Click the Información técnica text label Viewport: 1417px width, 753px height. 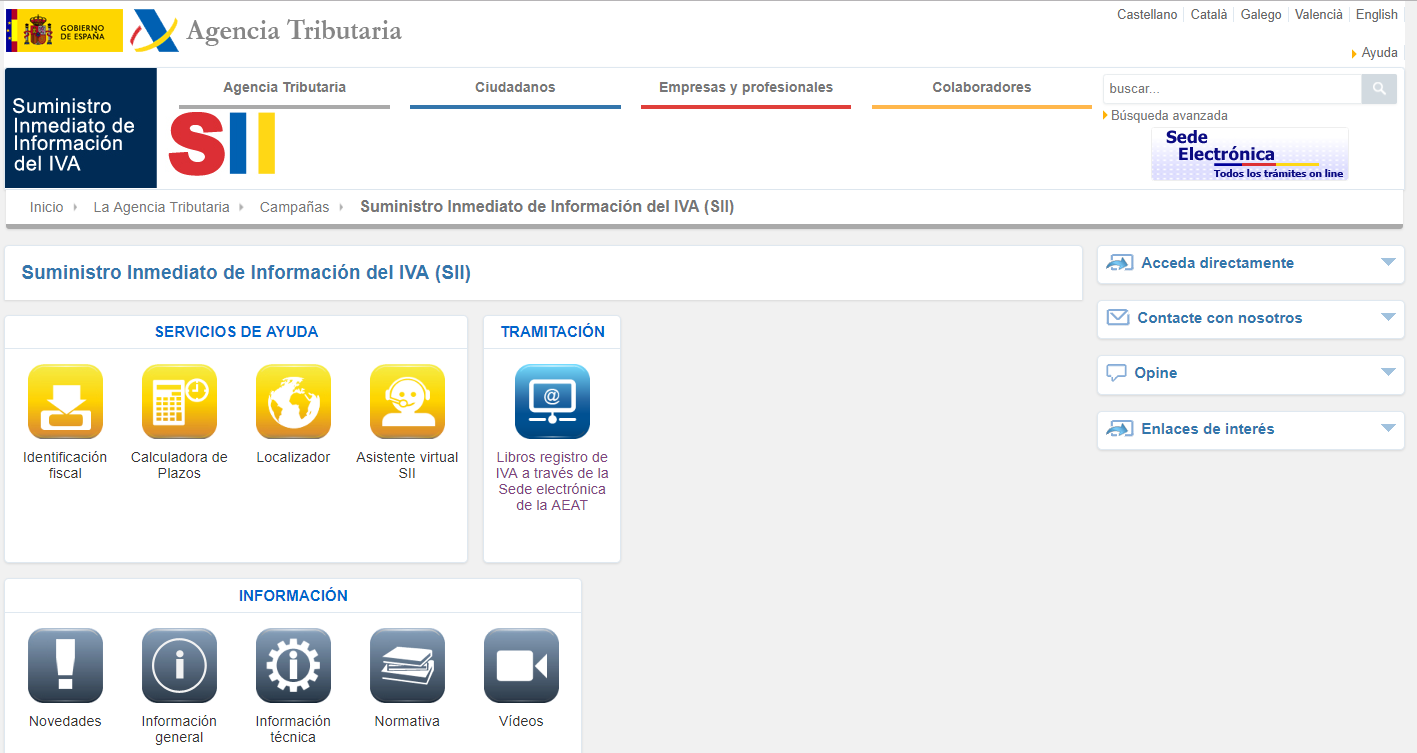(x=293, y=729)
